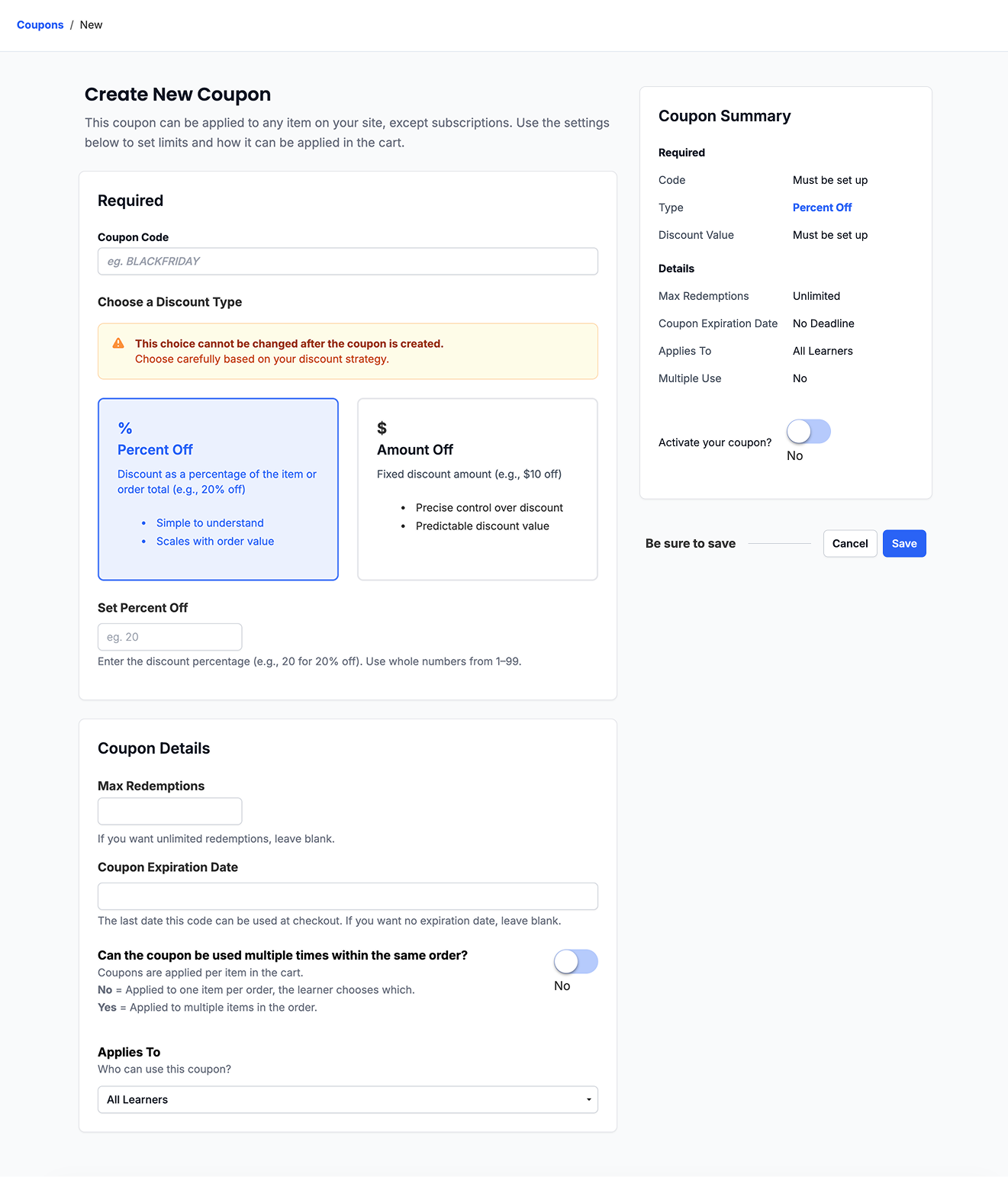Select the Percent Off discount card

click(218, 489)
